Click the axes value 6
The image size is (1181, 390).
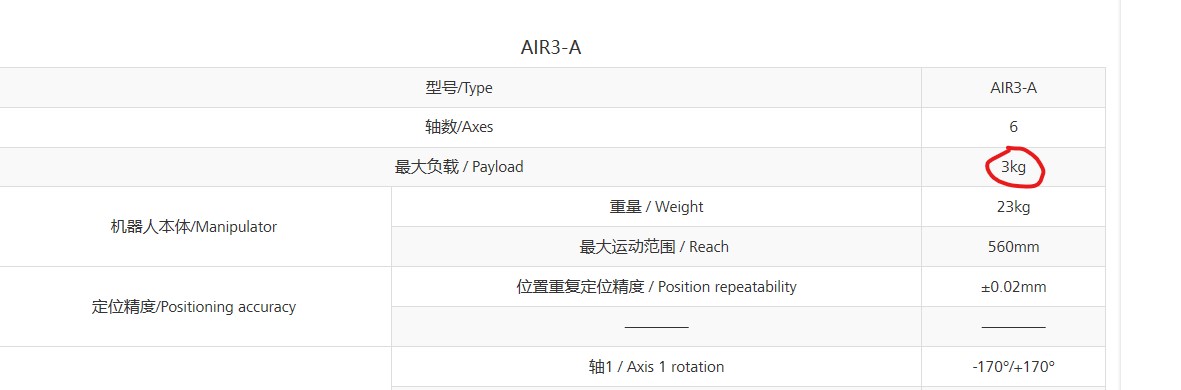pyautogui.click(x=1013, y=127)
